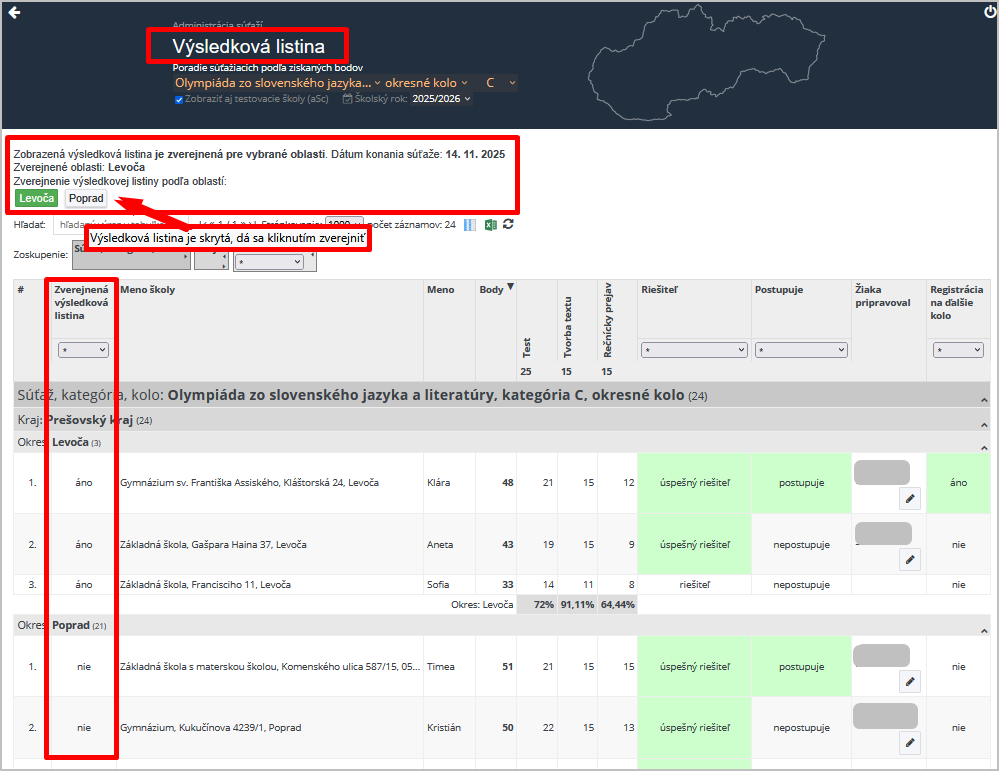This screenshot has width=999, height=771.
Task: Click the back arrow icon
Action: click(x=14, y=13)
